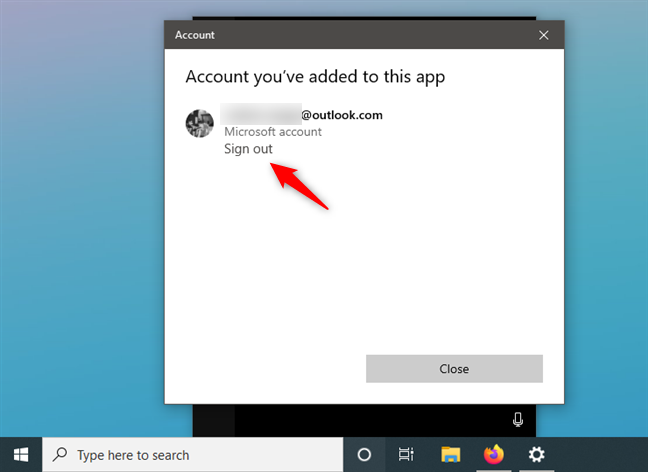Open Cortana from the taskbar circle
This screenshot has width=648, height=472.
coord(364,455)
